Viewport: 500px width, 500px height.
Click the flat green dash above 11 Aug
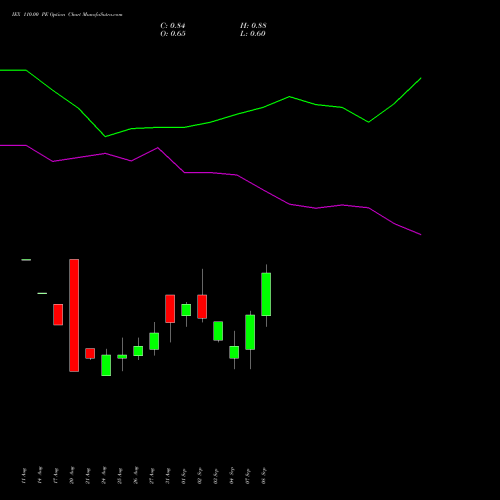point(26,260)
